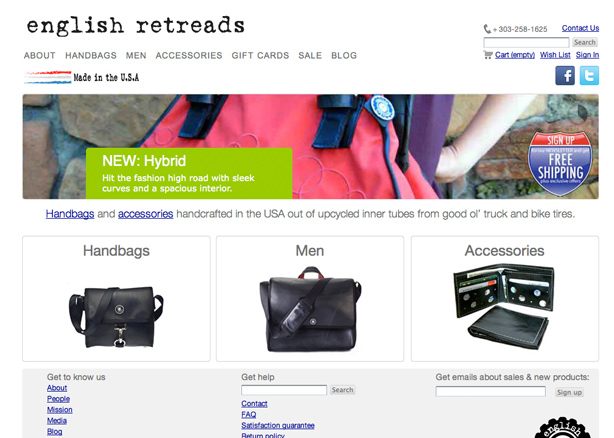Click the Contact Us link
This screenshot has width=614, height=438.
(x=580, y=28)
